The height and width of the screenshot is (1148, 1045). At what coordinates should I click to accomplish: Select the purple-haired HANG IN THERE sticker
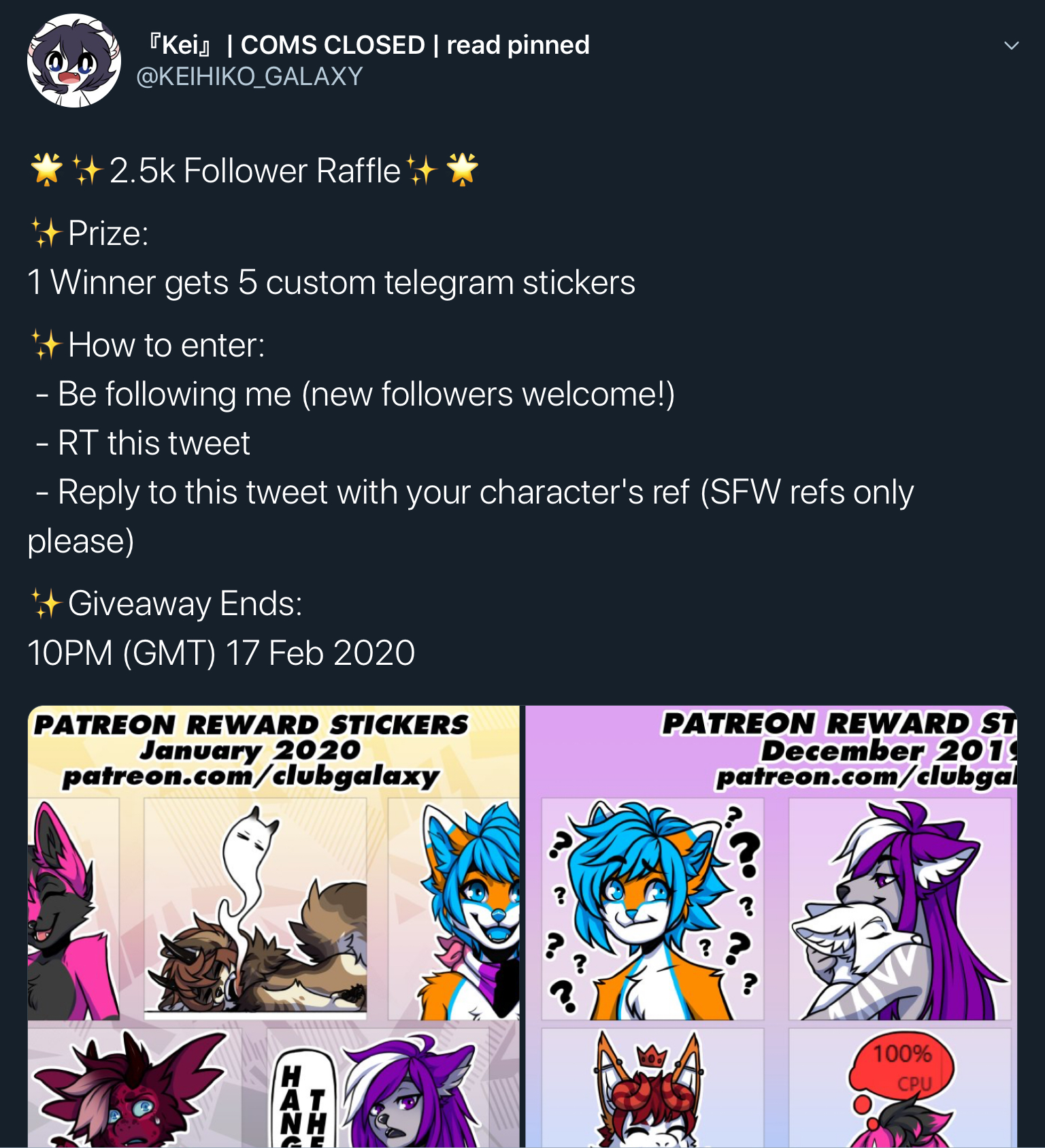pyautogui.click(x=378, y=1087)
